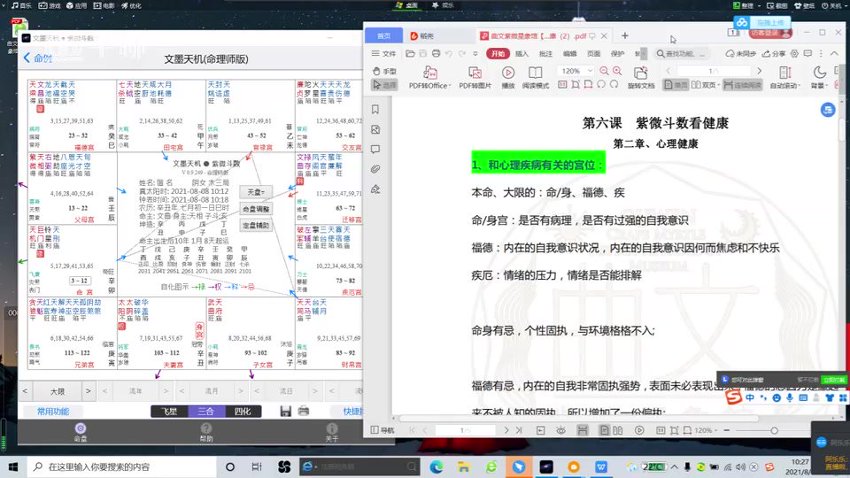This screenshot has height=478, width=850.
Task: Toggle 导航 navigation pane in status bar
Action: (x=382, y=430)
